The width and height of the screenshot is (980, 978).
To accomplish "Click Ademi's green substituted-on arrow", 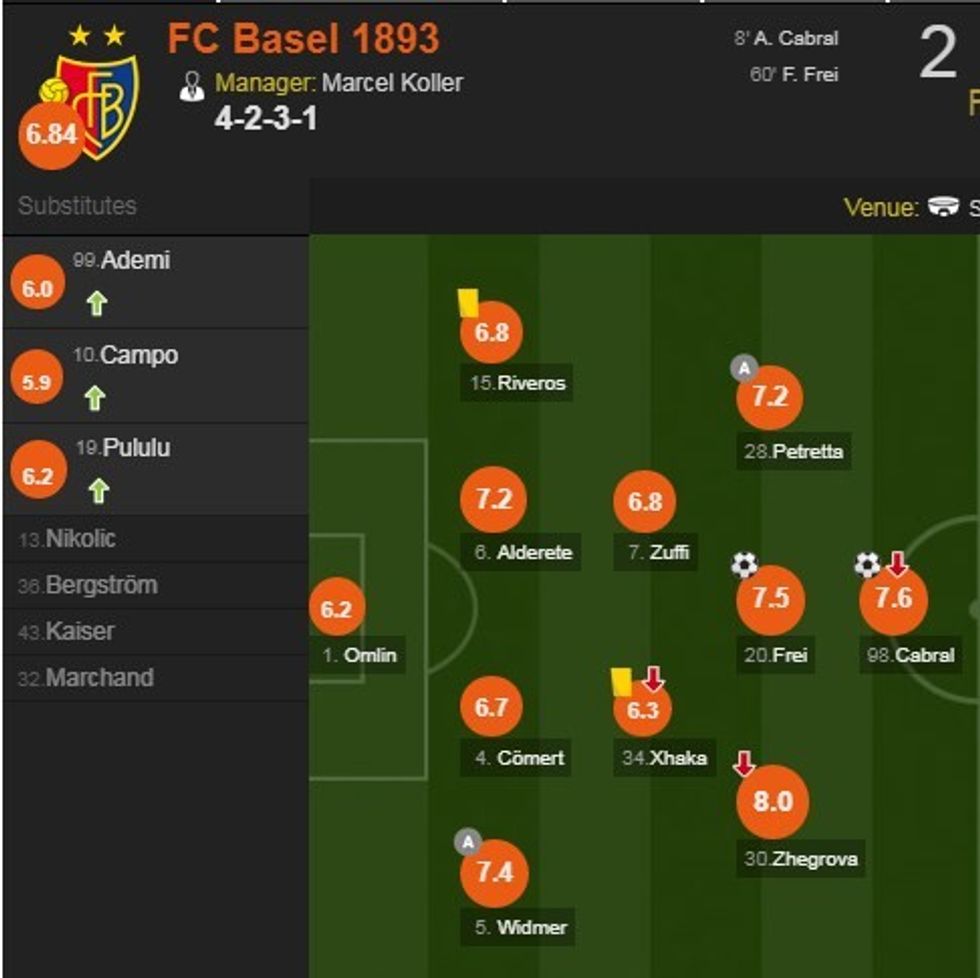I will pos(96,304).
